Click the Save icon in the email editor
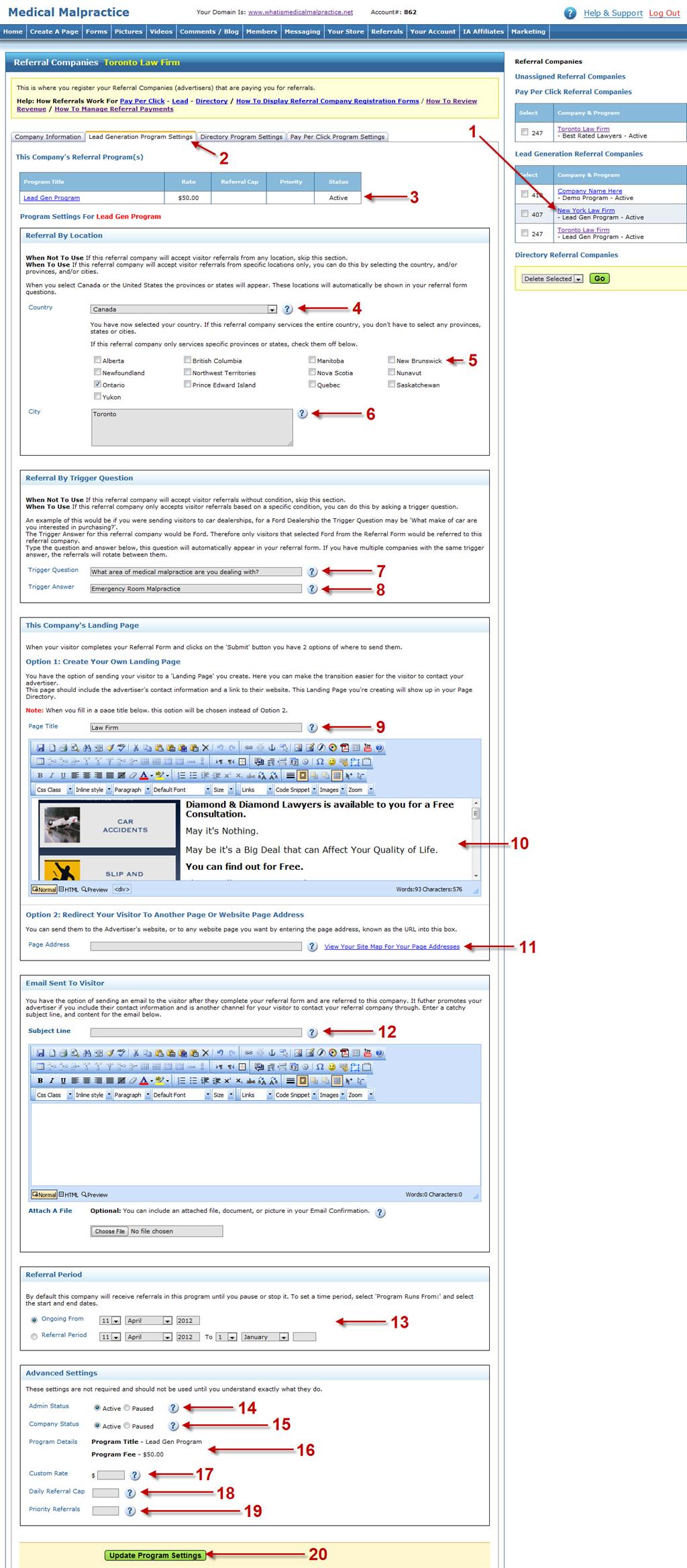This screenshot has width=687, height=1568. click(40, 1052)
